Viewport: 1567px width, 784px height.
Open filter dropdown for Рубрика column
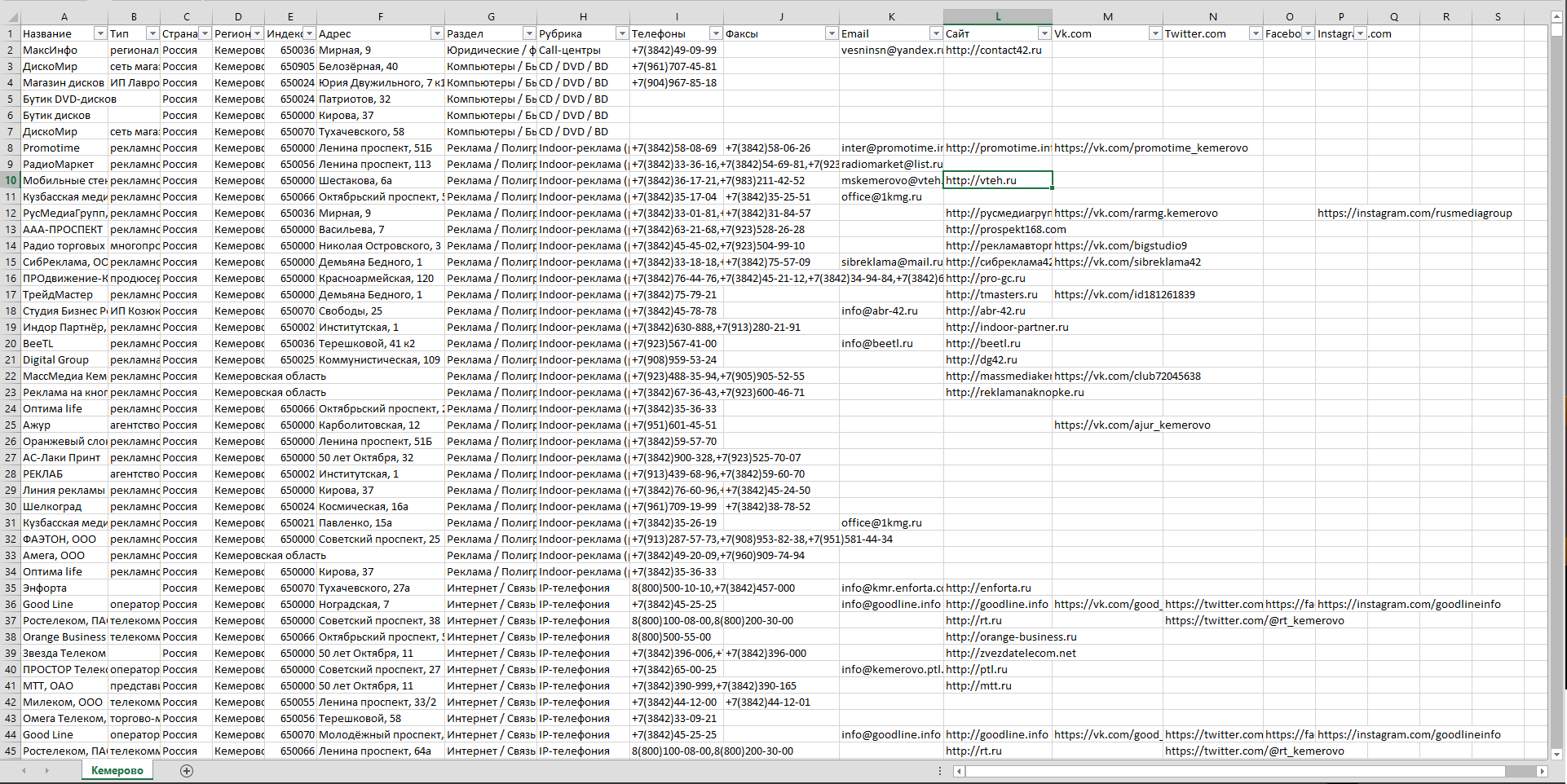click(622, 33)
